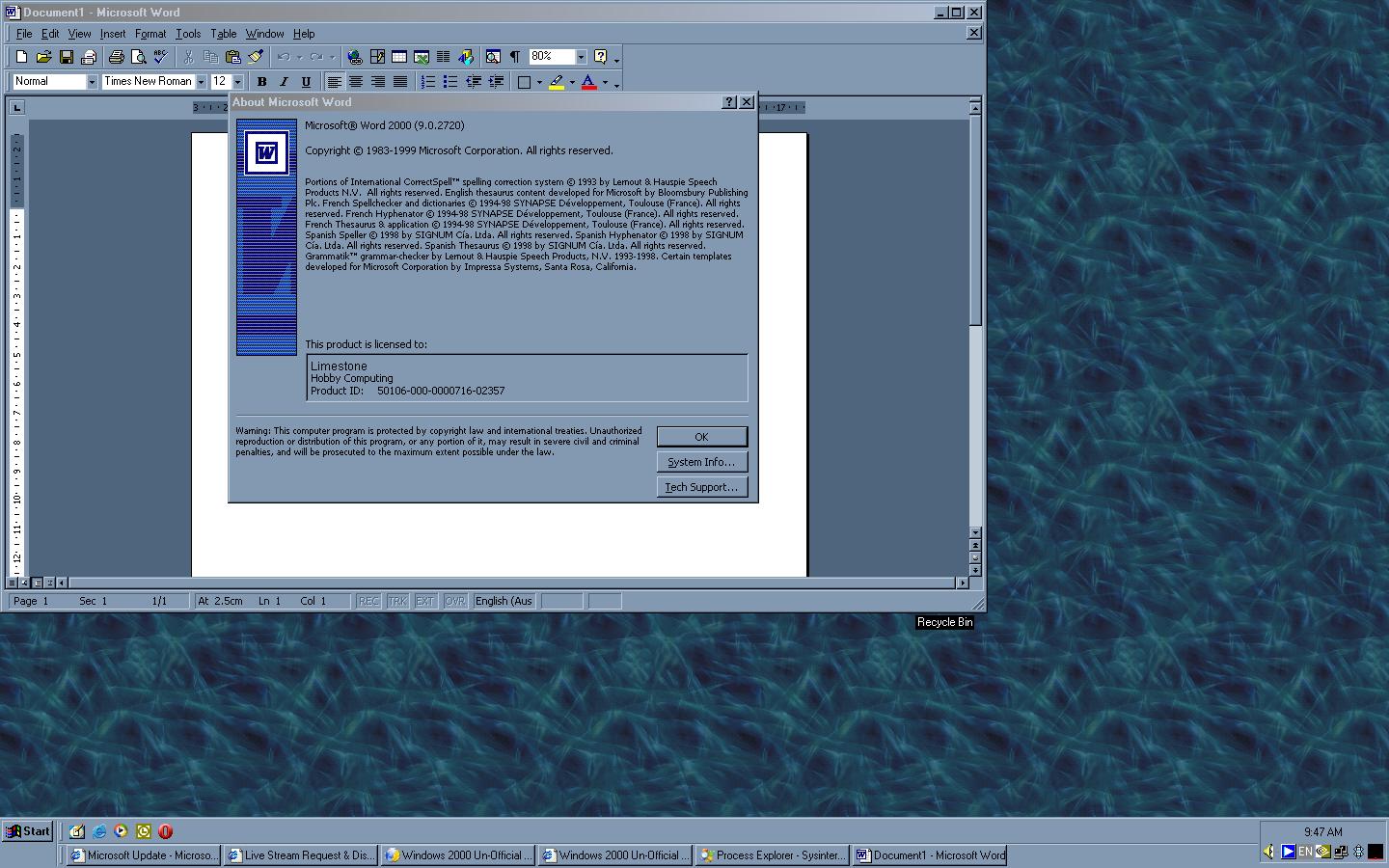
Task: Open the Tables and Borders toolbar icon
Action: click(377, 57)
